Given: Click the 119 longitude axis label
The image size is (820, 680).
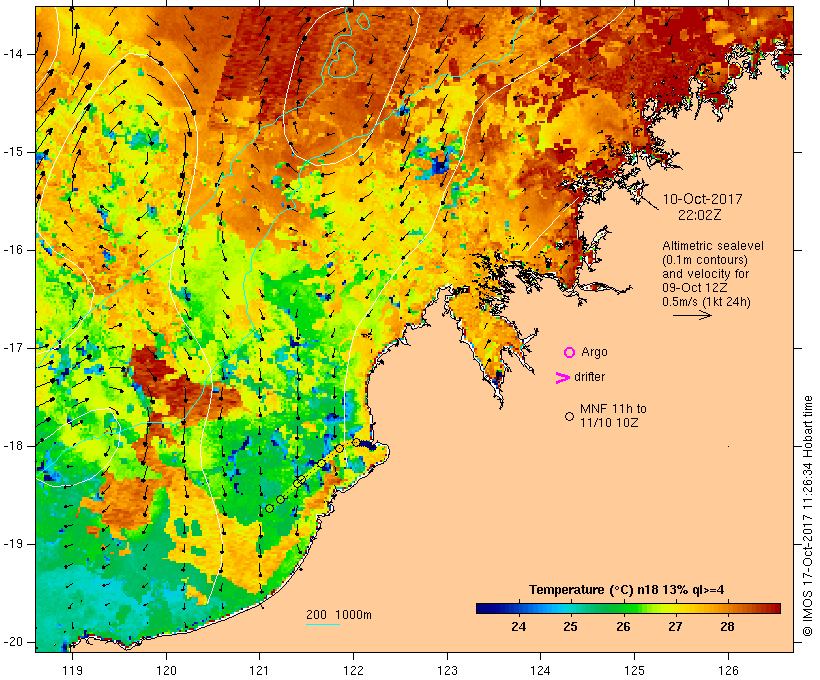Looking at the screenshot, I should click(x=72, y=670).
